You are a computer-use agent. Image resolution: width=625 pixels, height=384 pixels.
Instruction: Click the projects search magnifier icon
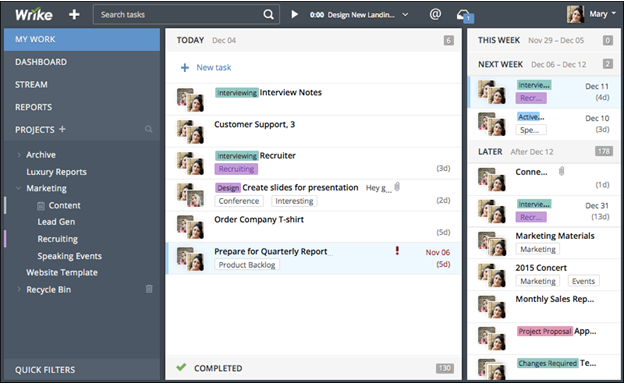[x=149, y=129]
